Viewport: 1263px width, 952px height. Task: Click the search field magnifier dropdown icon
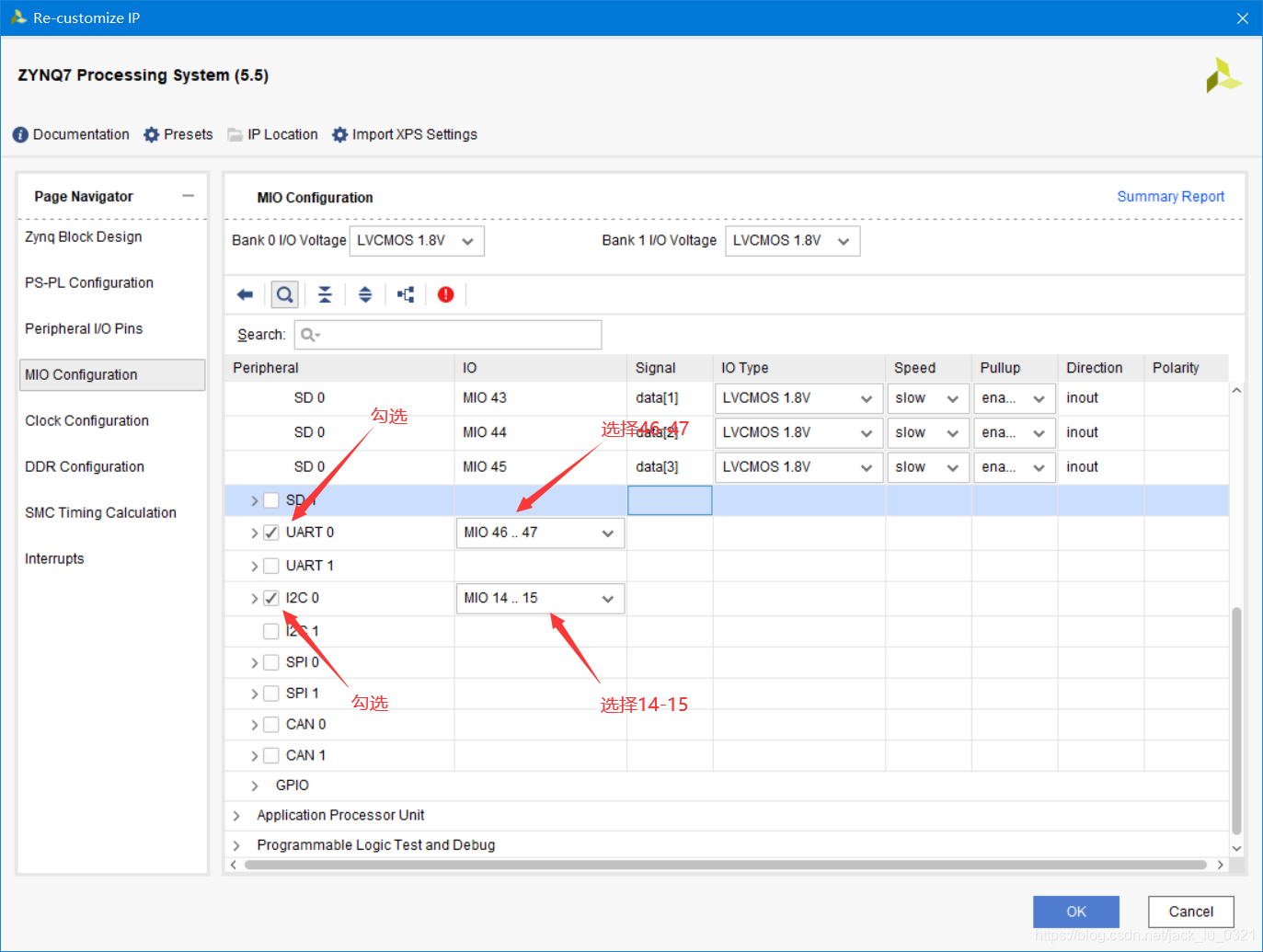311,335
